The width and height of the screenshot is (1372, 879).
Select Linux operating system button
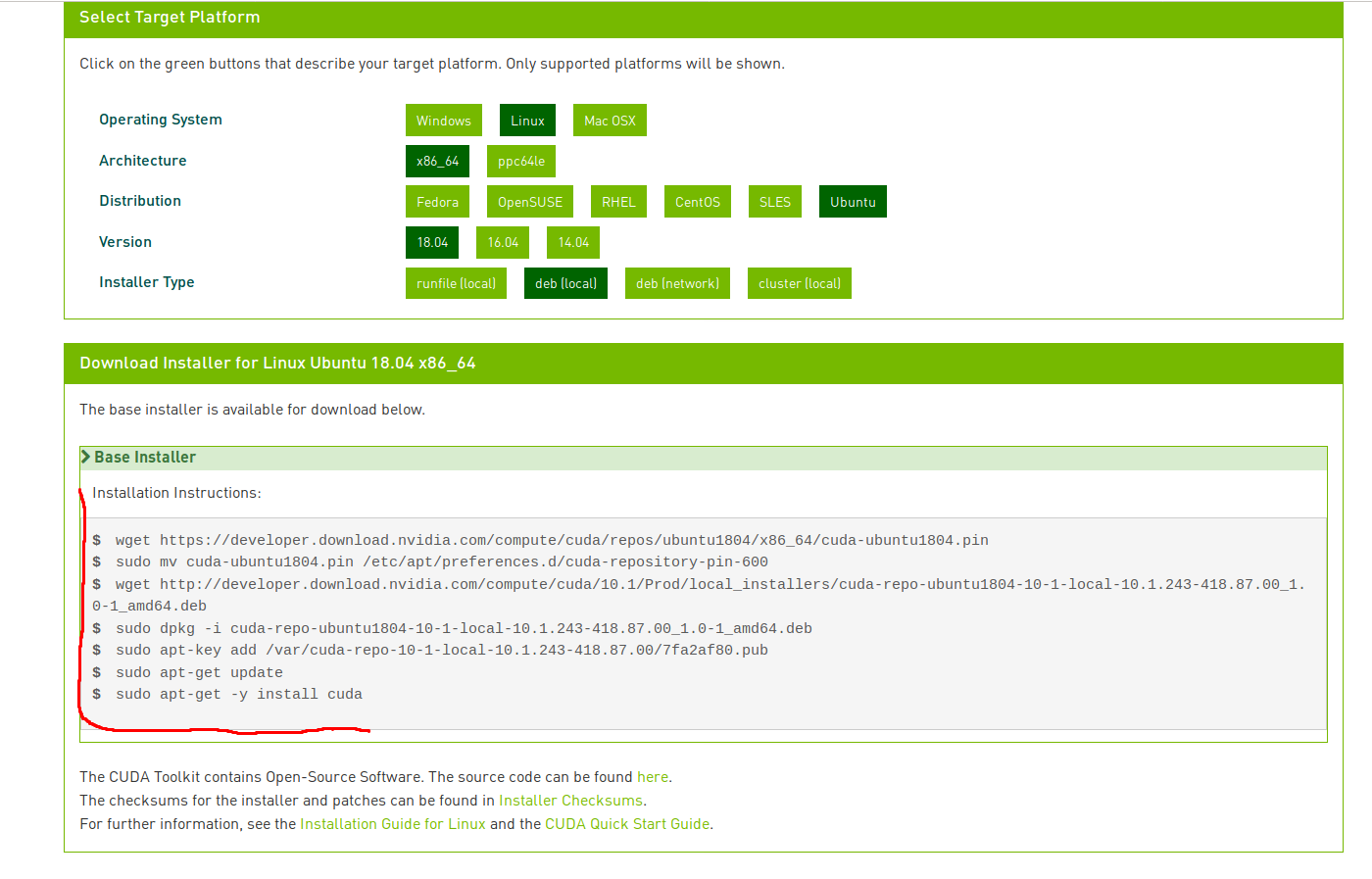pyautogui.click(x=527, y=121)
